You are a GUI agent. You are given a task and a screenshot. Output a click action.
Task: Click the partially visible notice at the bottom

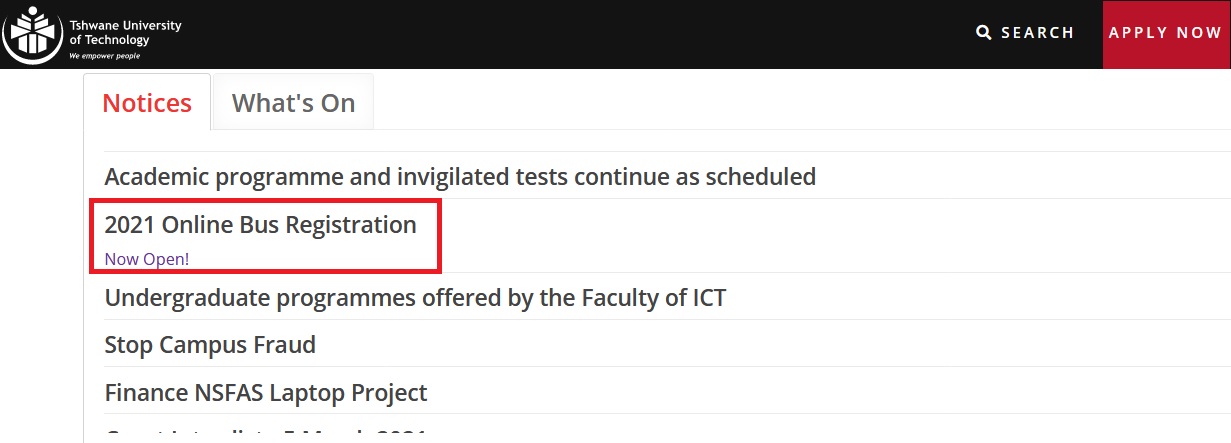[x=265, y=437]
